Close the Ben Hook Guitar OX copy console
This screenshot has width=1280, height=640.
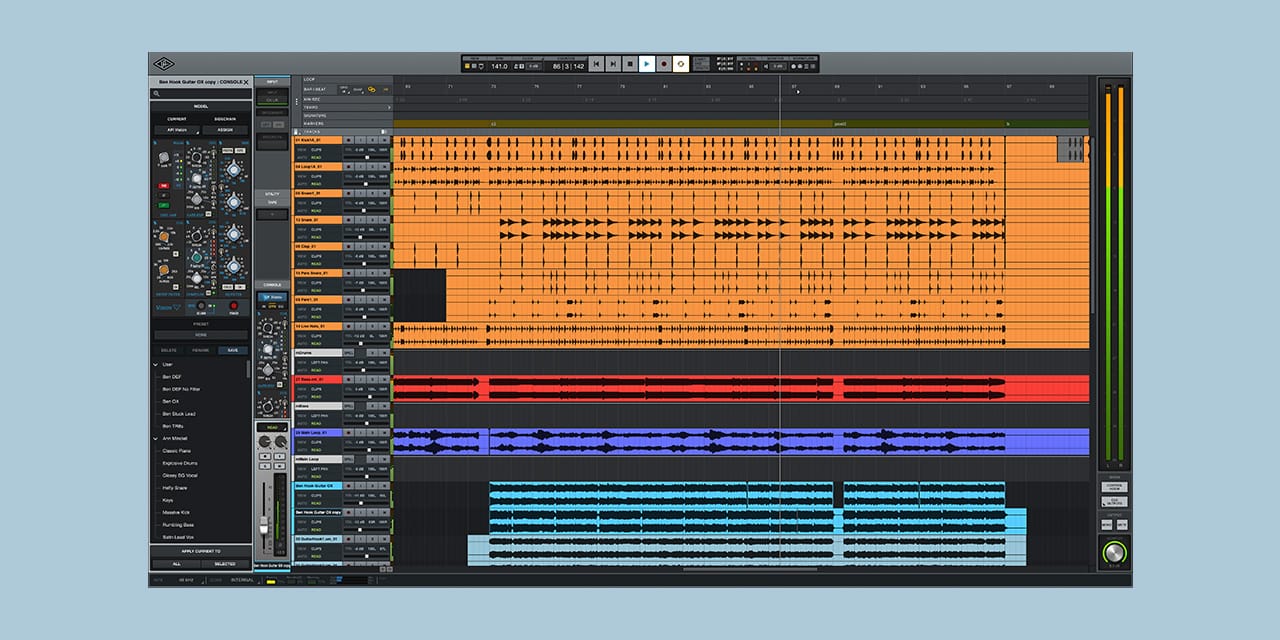click(246, 82)
